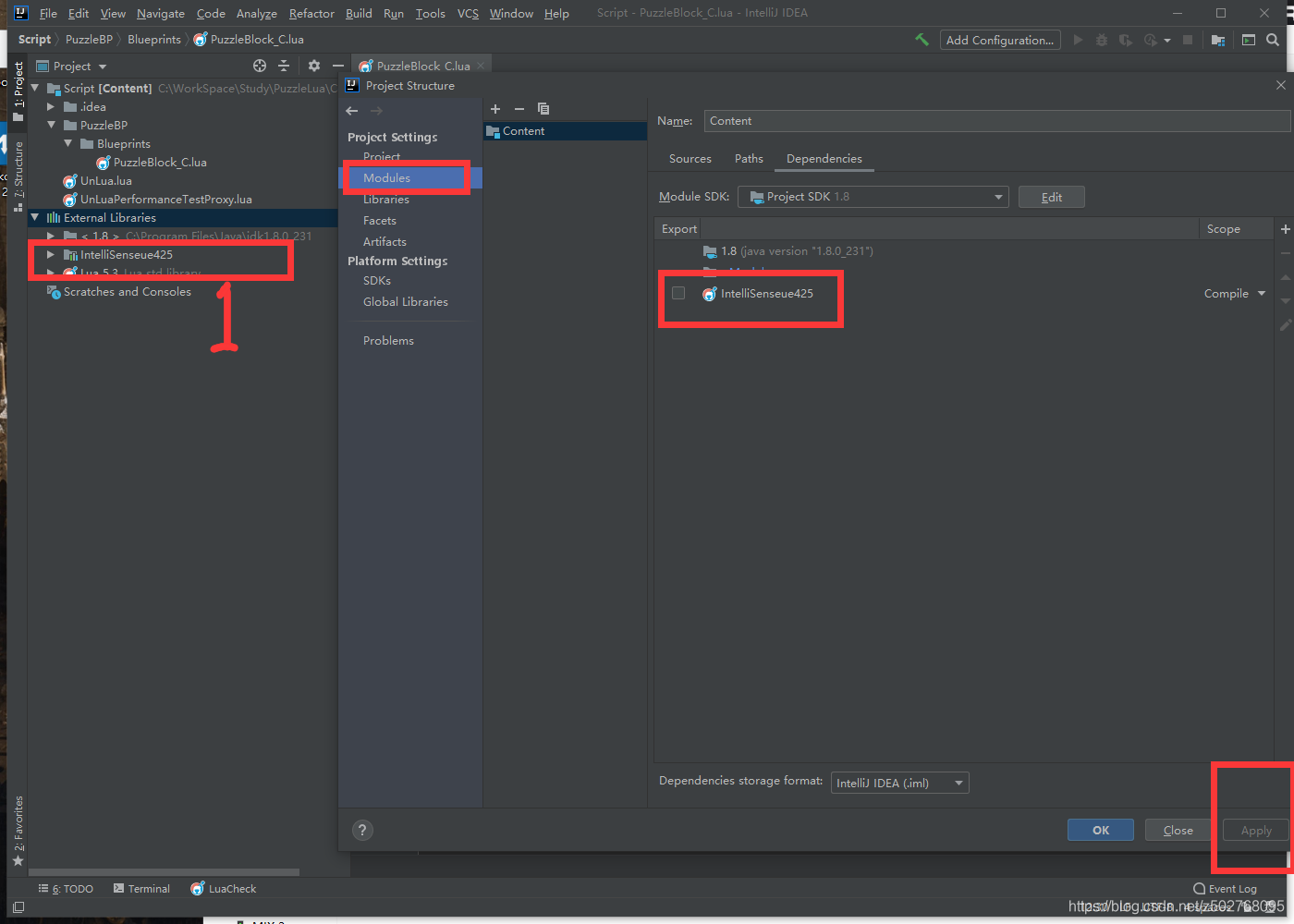Expand the IntelliSenseue425 library node
1294x924 pixels.
[x=51, y=254]
